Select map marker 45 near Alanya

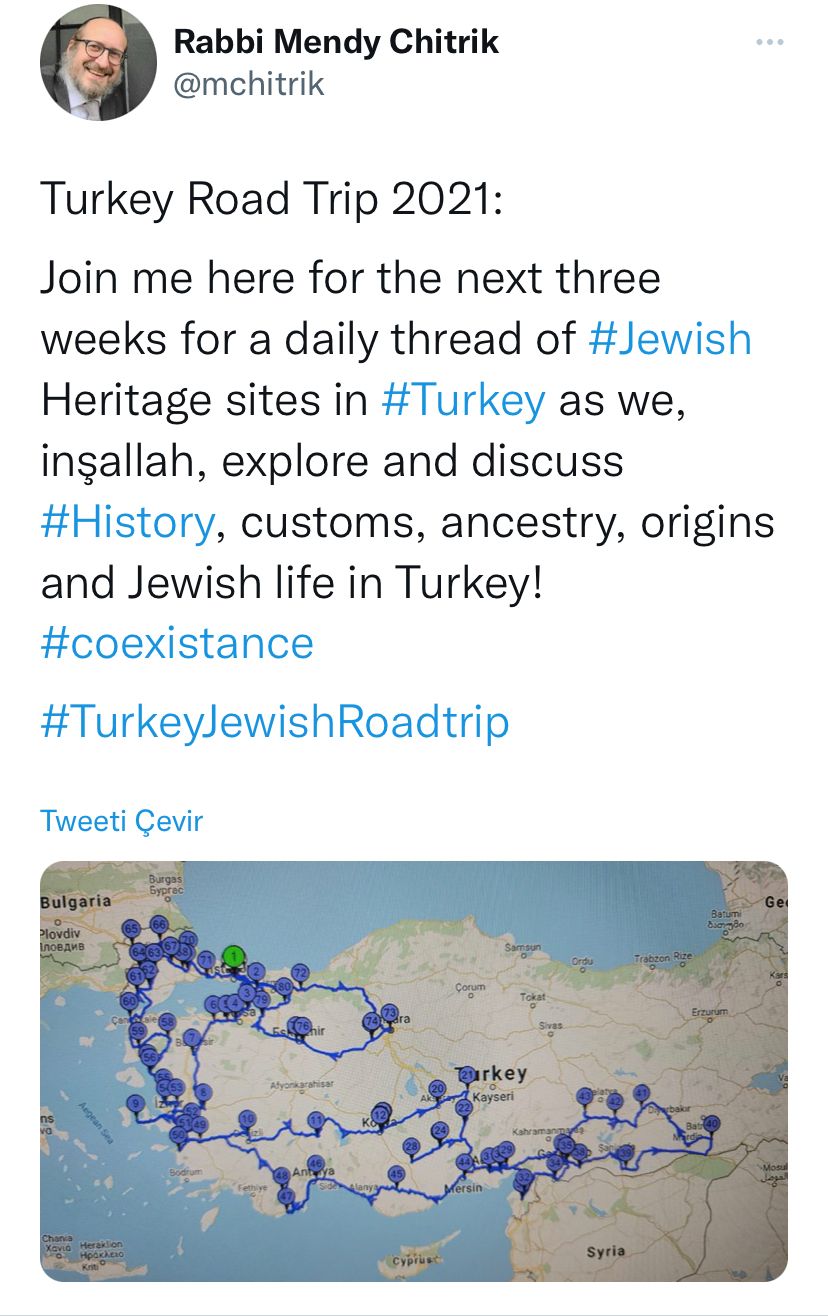click(396, 1175)
